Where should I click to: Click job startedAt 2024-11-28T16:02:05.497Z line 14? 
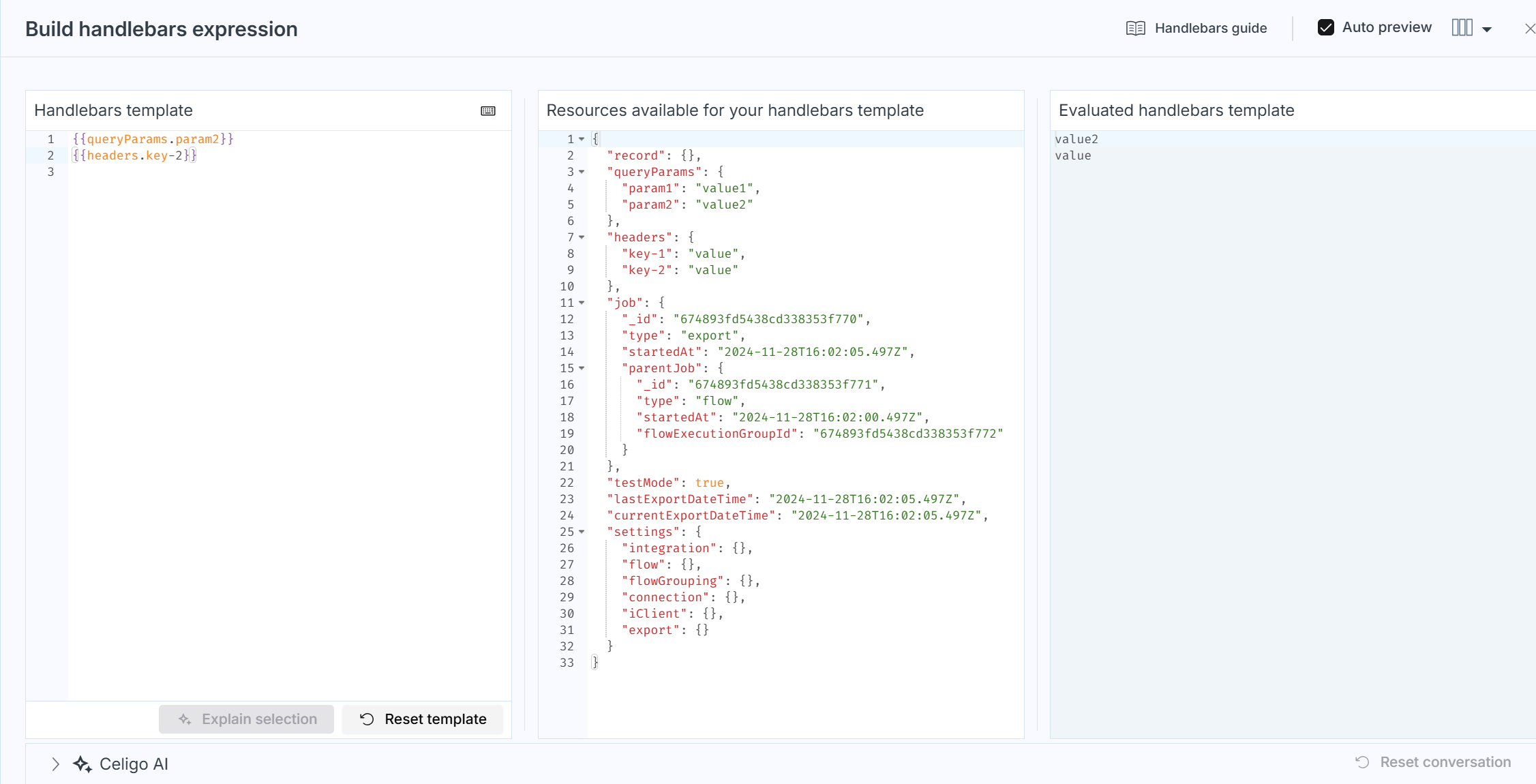[768, 352]
